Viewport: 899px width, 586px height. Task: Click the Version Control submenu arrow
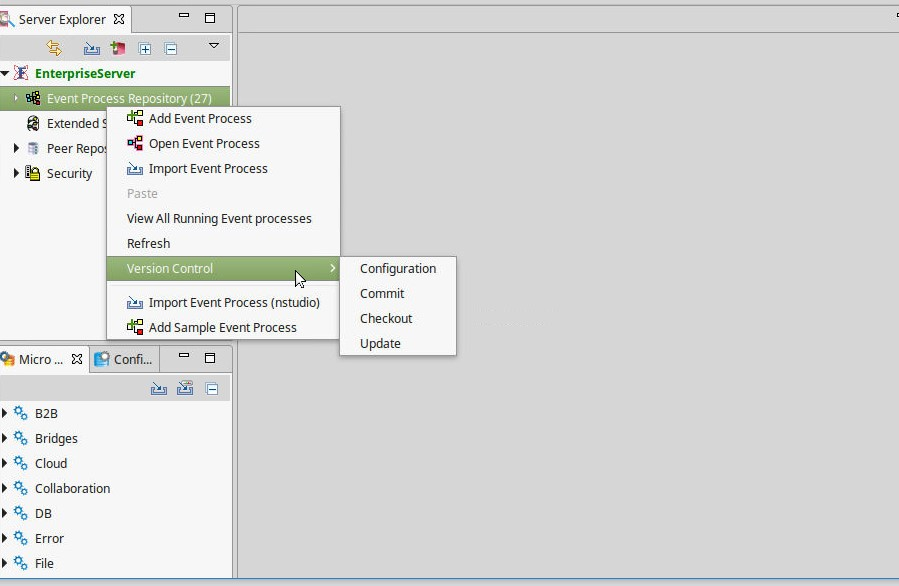click(332, 268)
